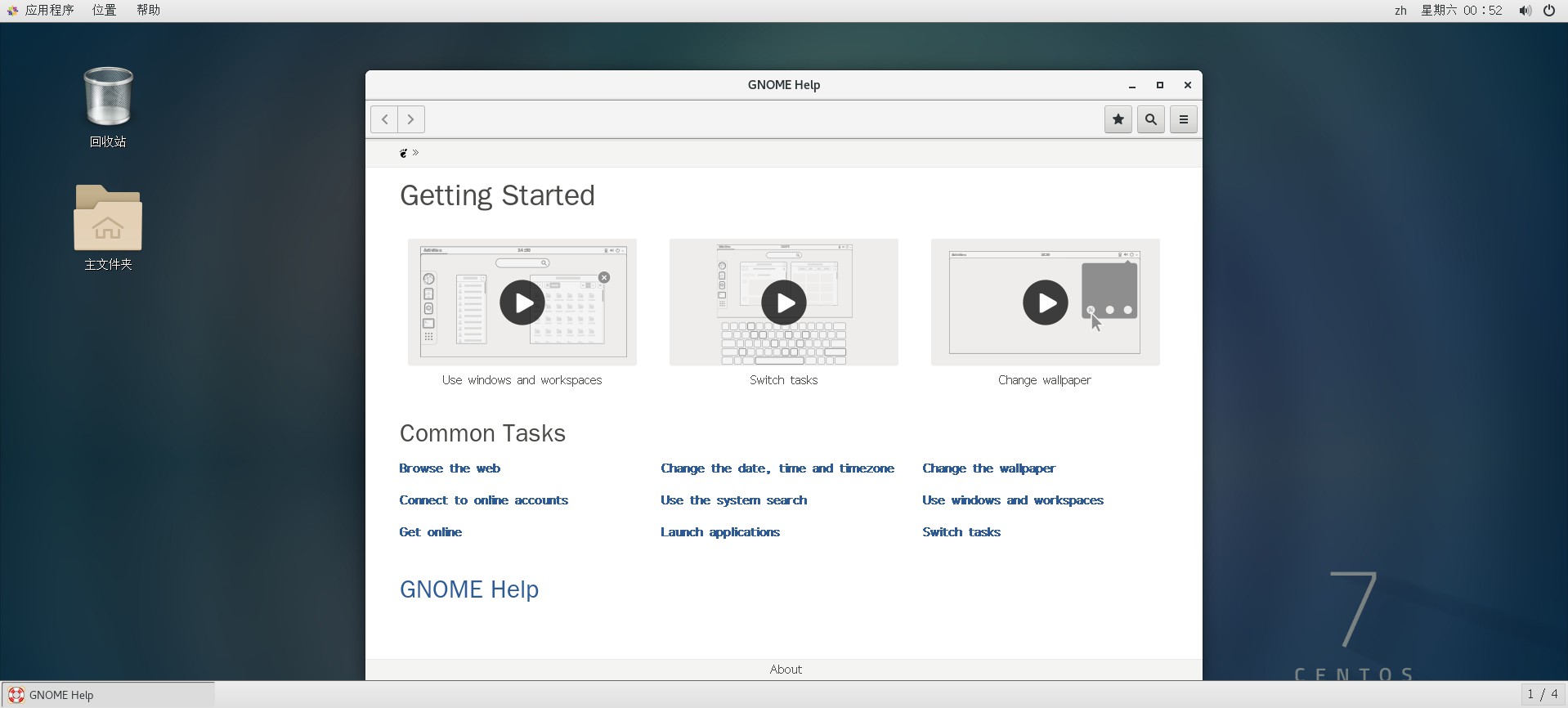The image size is (1568, 708).
Task: Click the Use windows and workspaces caption
Action: point(522,380)
